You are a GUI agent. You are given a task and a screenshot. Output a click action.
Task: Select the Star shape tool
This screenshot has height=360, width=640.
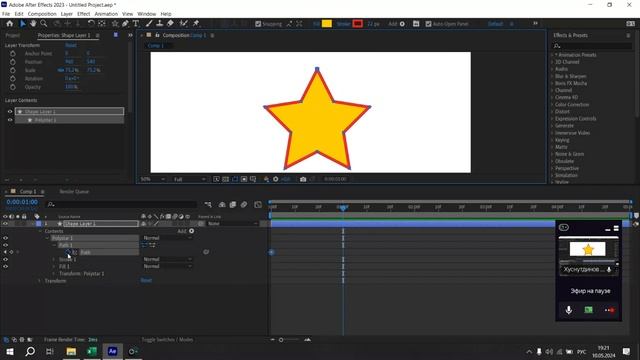coord(115,24)
